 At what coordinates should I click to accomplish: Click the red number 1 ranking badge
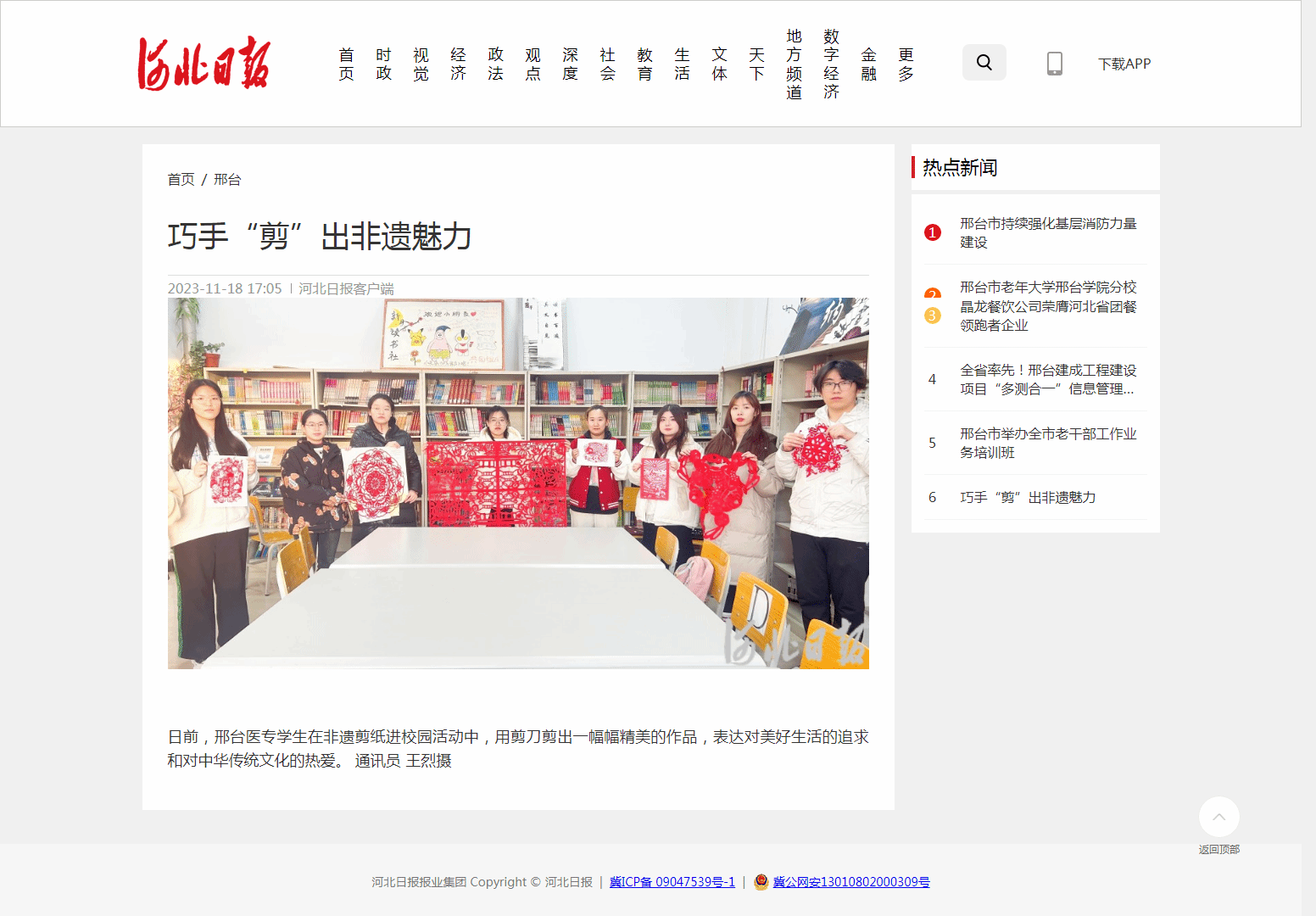pos(932,232)
